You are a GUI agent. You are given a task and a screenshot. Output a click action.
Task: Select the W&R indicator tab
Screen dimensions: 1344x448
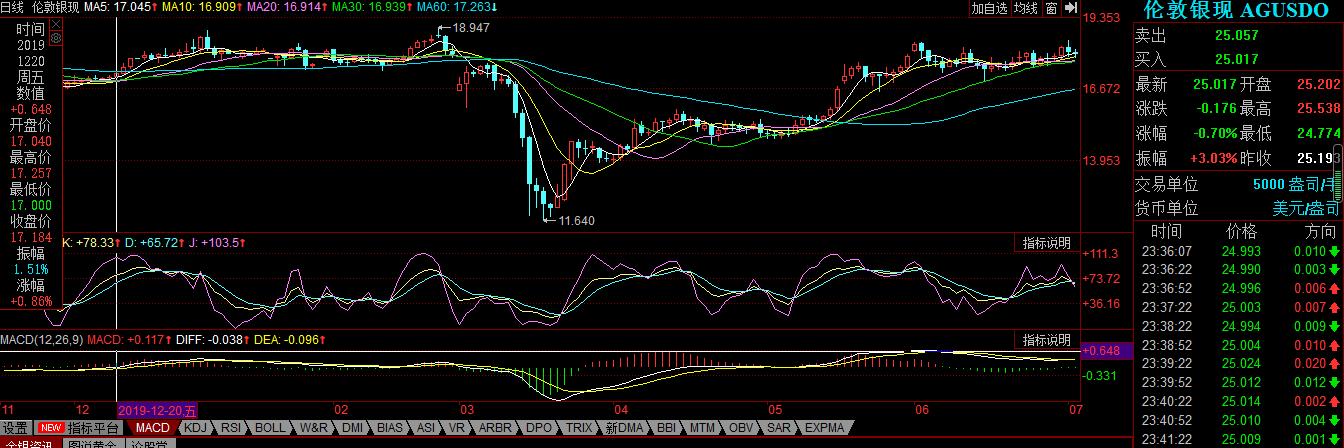[x=314, y=428]
